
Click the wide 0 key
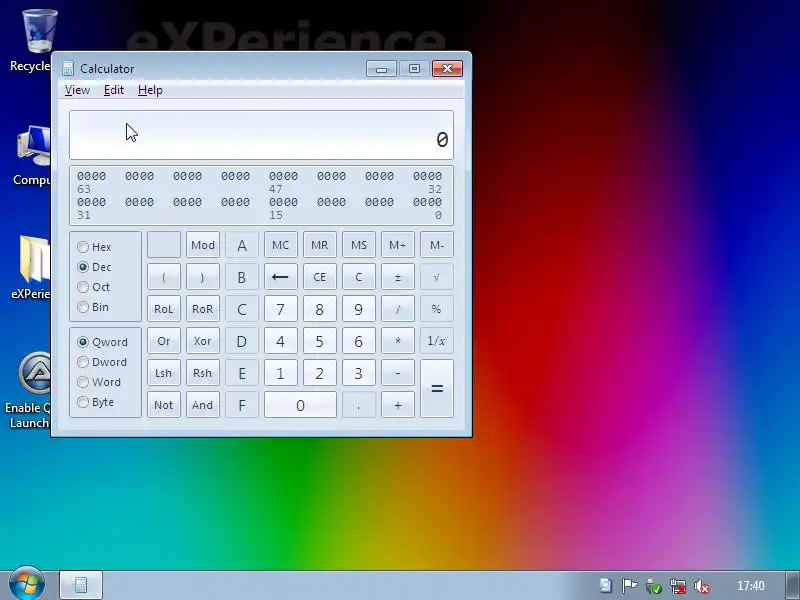pos(301,405)
